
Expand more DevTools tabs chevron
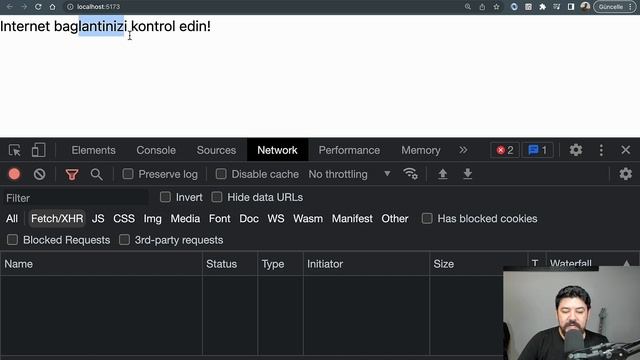point(463,150)
